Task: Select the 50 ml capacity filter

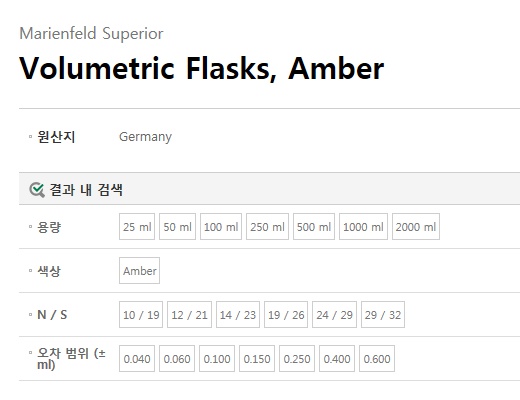Action: pyautogui.click(x=177, y=227)
